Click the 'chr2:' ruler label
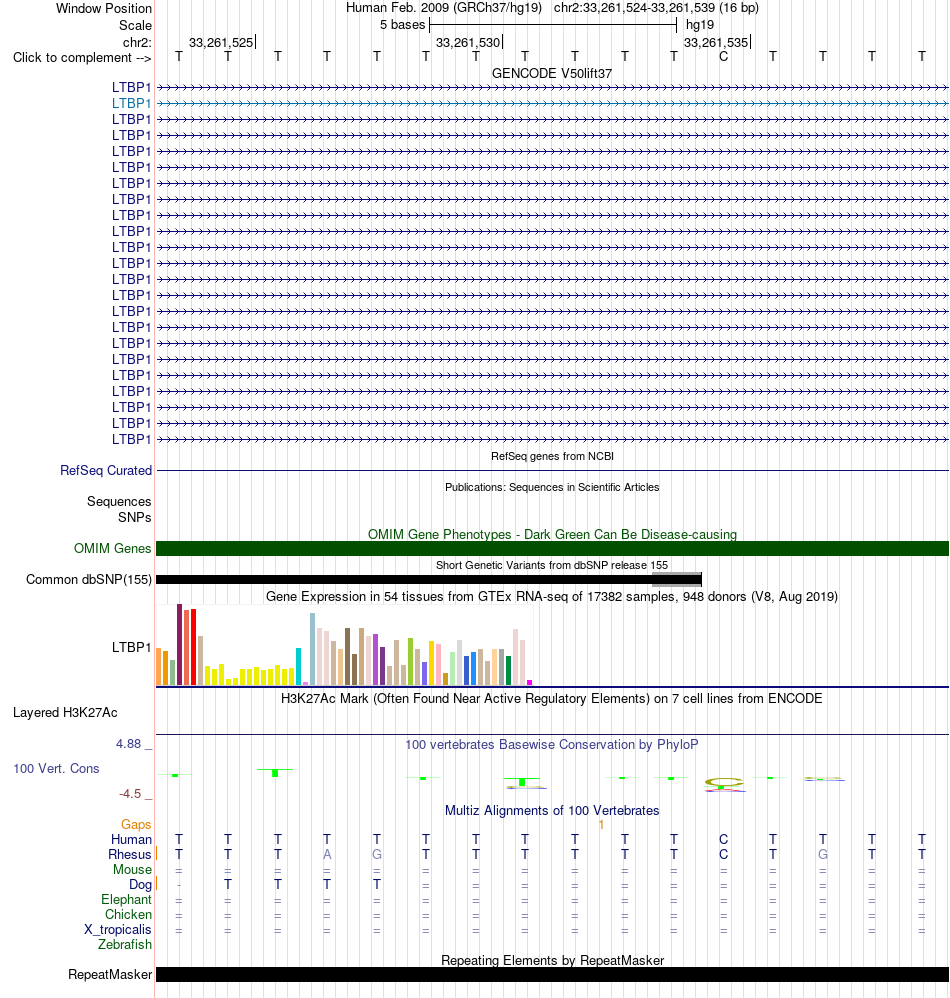This screenshot has height=998, width=950. point(137,43)
